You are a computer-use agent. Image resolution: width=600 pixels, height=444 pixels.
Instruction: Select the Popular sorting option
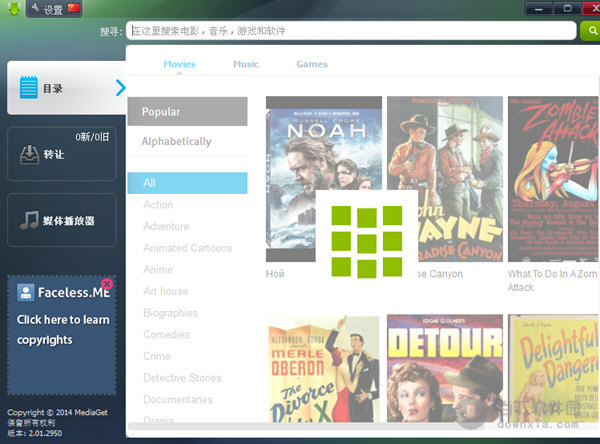click(188, 111)
